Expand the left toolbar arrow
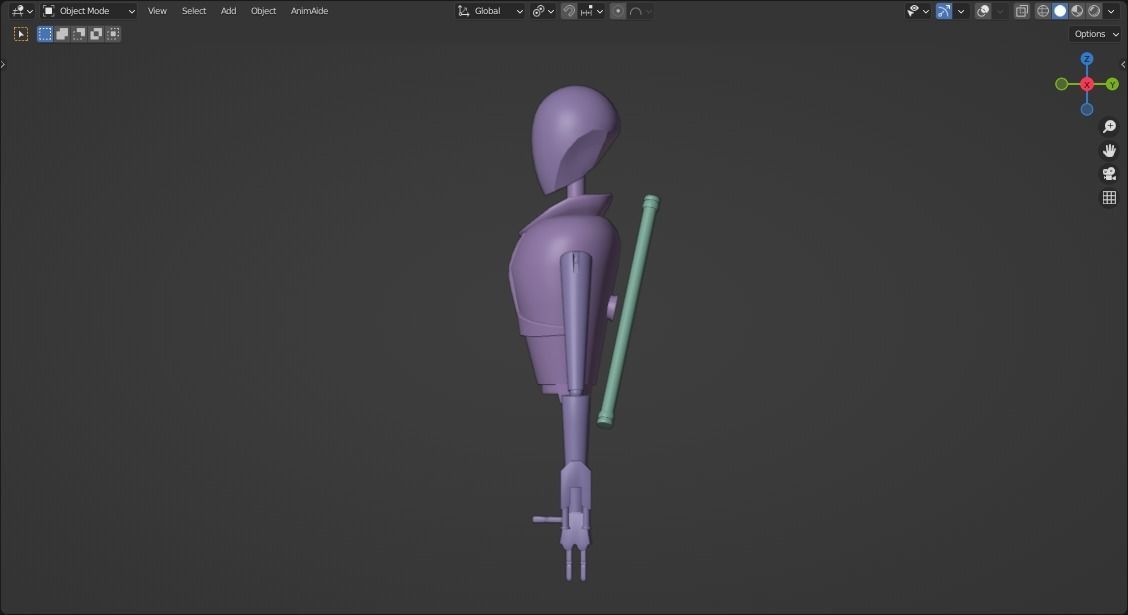 tap(3, 64)
